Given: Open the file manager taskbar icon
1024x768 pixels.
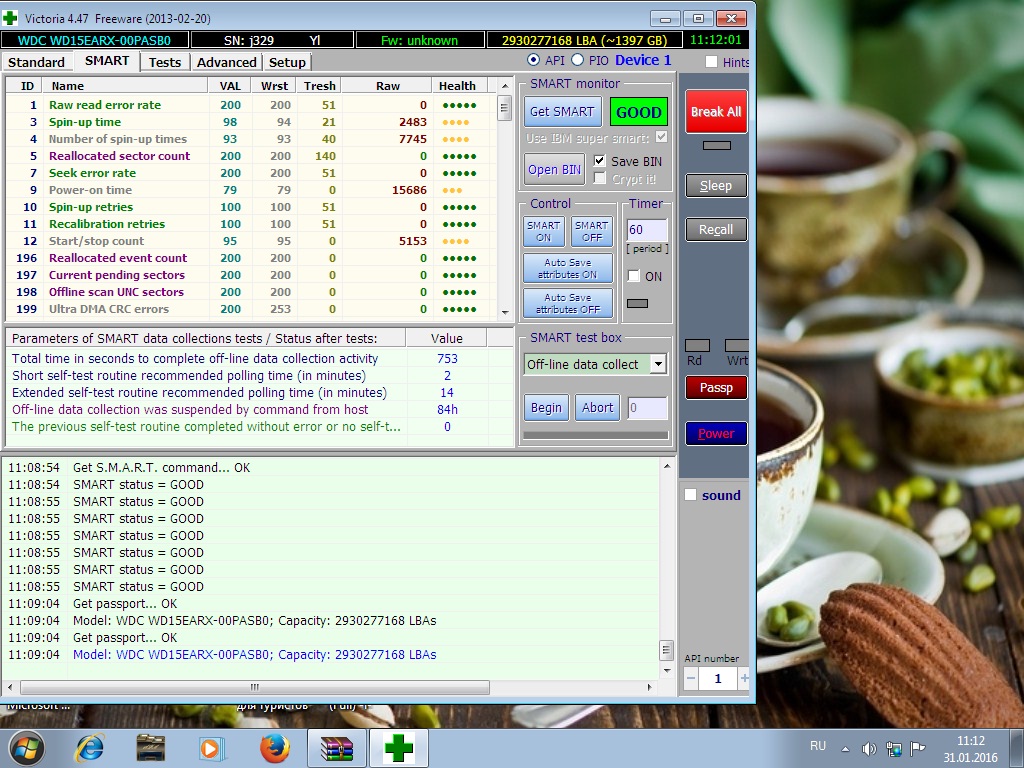Looking at the screenshot, I should pos(150,748).
